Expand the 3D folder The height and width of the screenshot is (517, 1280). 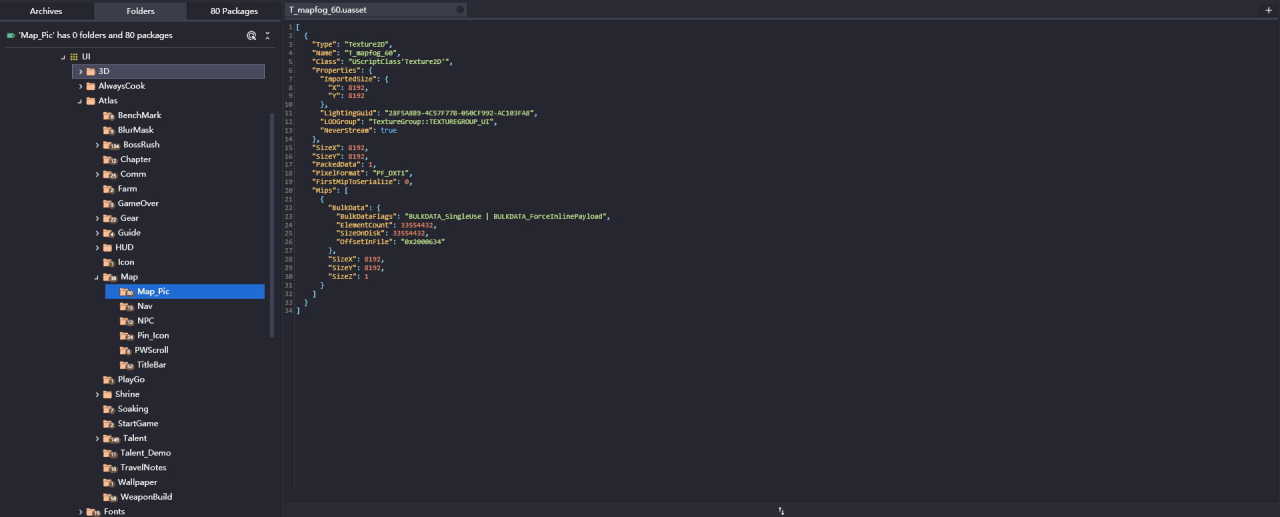80,72
